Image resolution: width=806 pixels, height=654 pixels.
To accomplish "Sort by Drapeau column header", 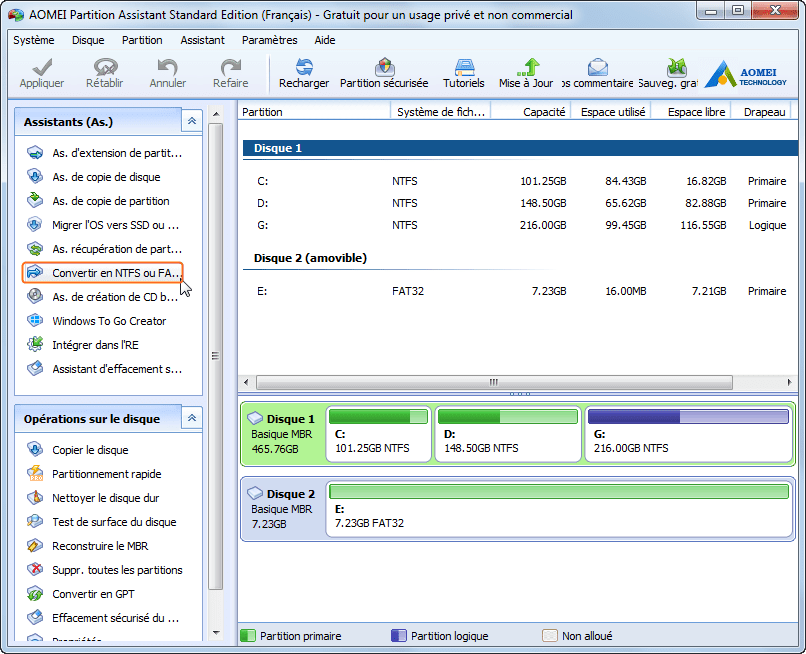I will pyautogui.click(x=760, y=112).
